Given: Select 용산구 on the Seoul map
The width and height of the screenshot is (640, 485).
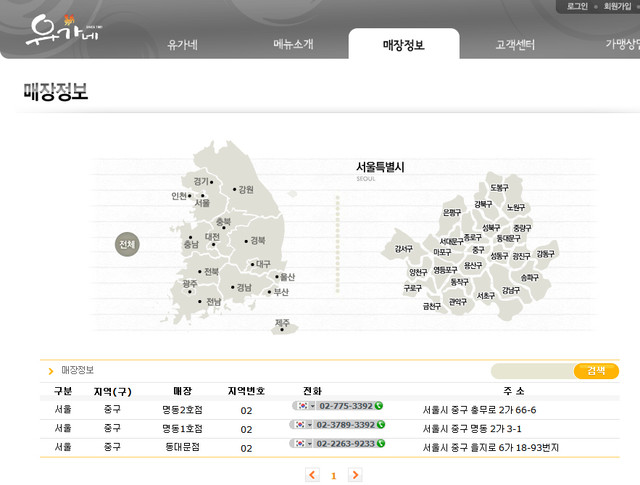Looking at the screenshot, I should coord(473,265).
